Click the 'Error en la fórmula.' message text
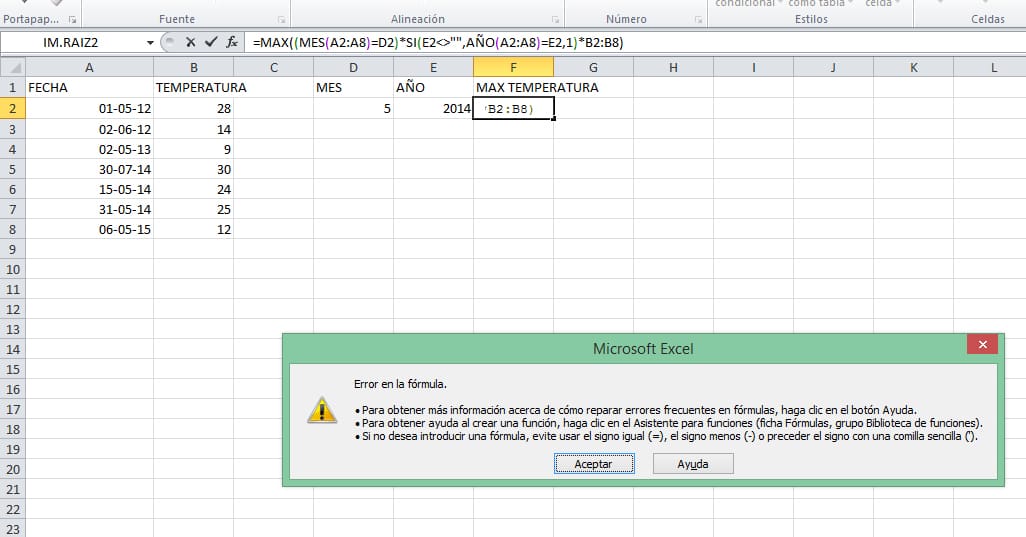Image resolution: width=1026 pixels, height=537 pixels. tap(400, 384)
